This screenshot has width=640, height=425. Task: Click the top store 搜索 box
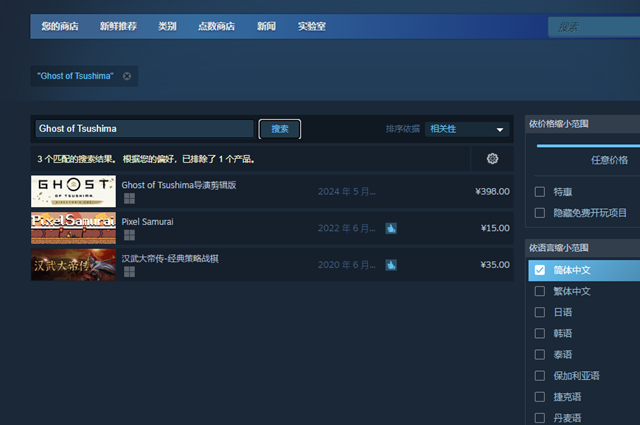(x=594, y=27)
